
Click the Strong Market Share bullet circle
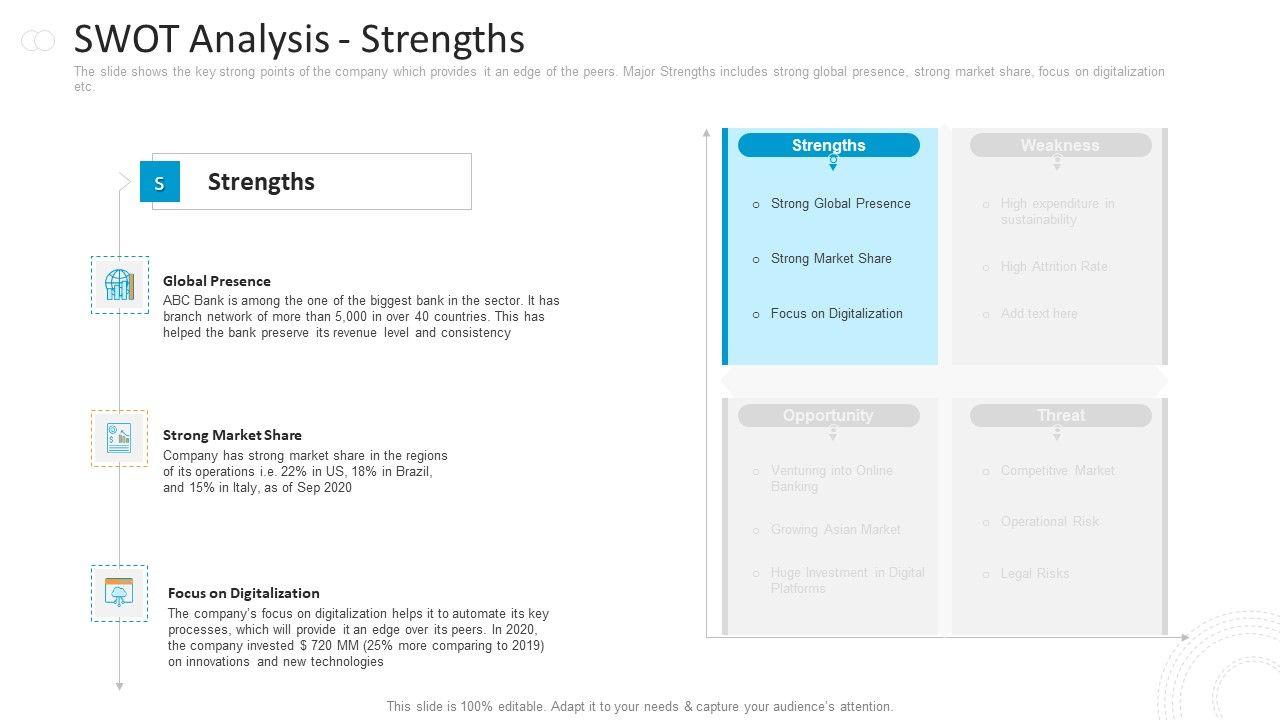756,259
